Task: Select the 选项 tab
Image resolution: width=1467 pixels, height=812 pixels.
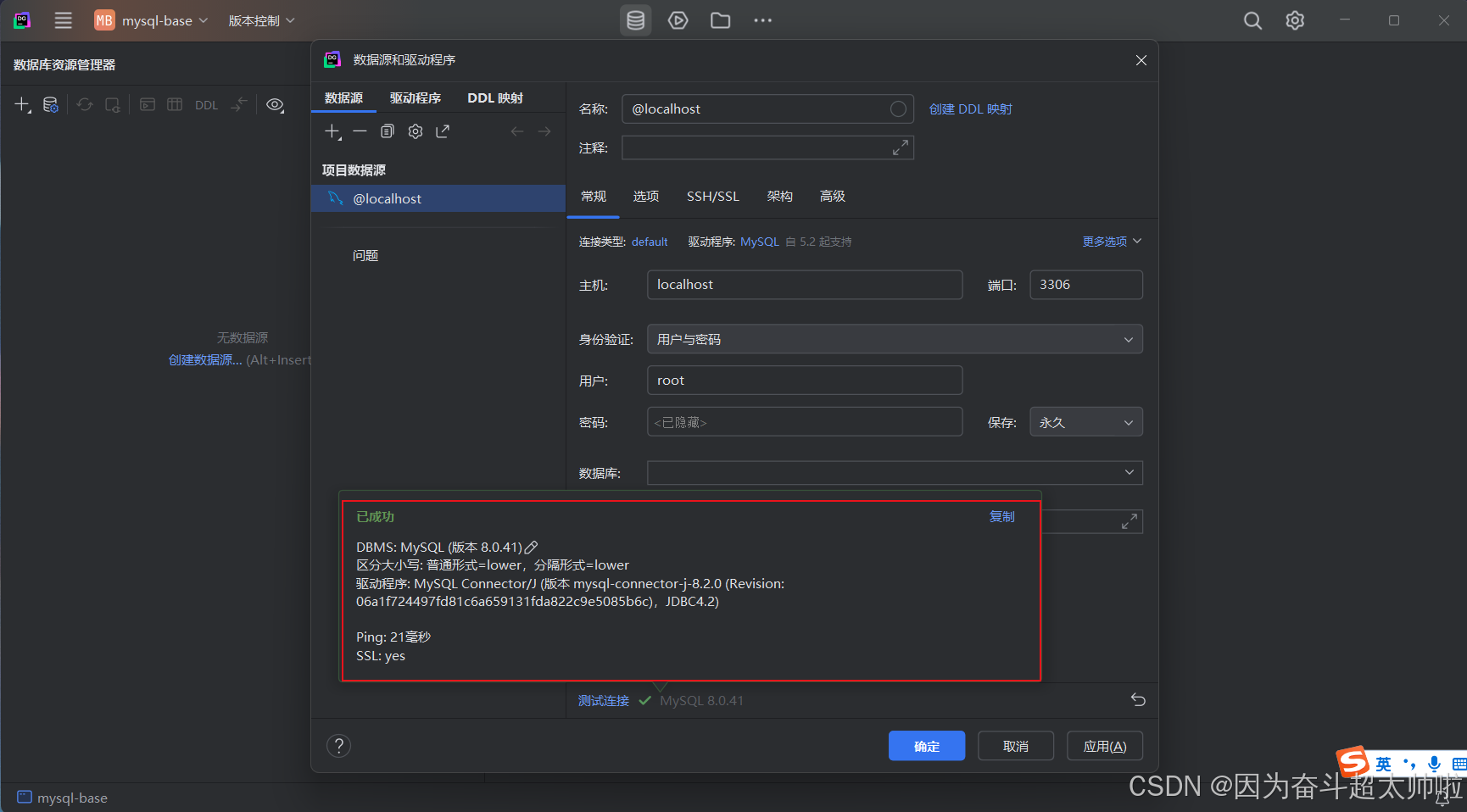Action: pyautogui.click(x=646, y=197)
